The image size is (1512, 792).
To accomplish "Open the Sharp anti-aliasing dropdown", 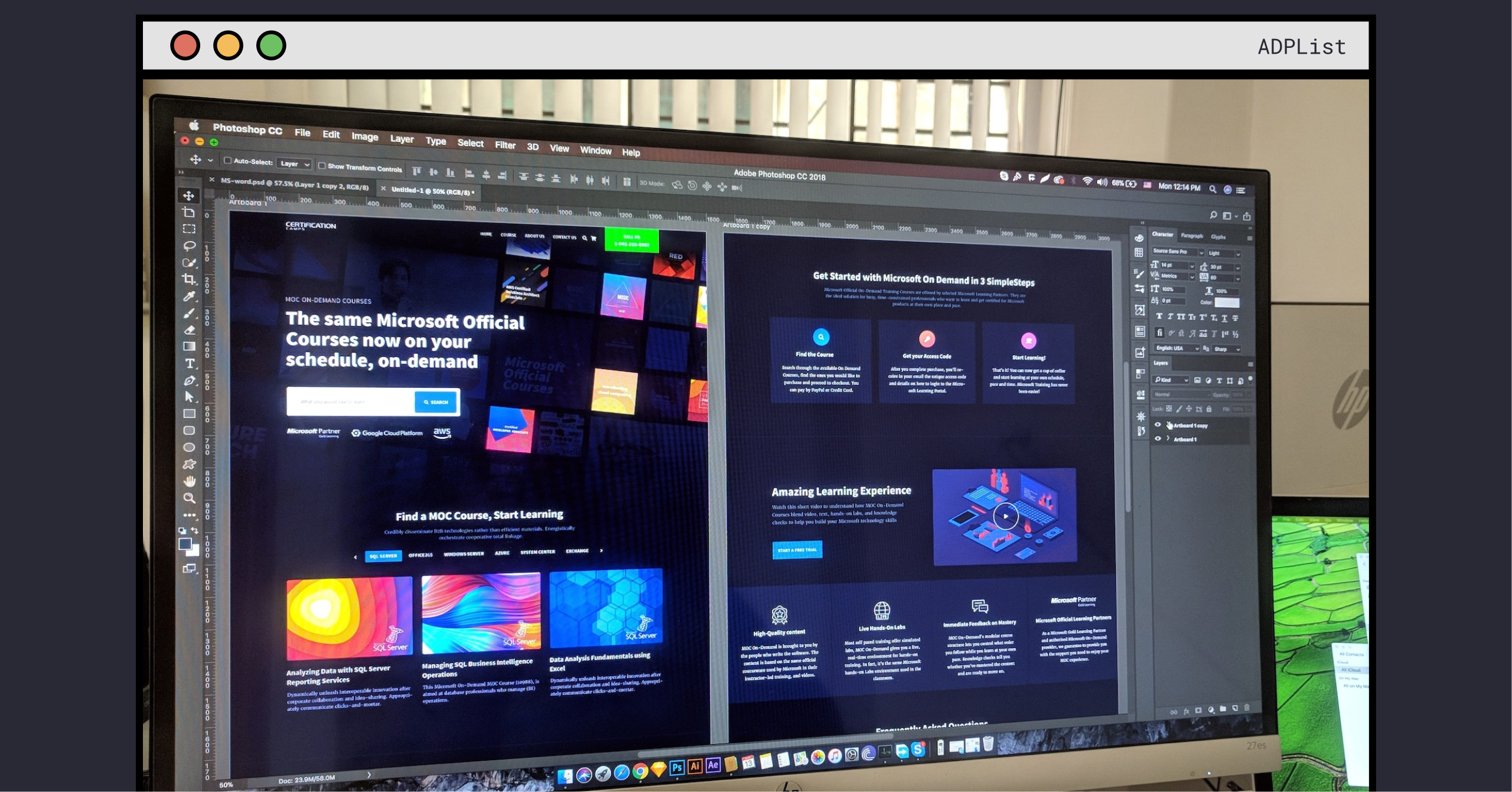I will [1227, 349].
